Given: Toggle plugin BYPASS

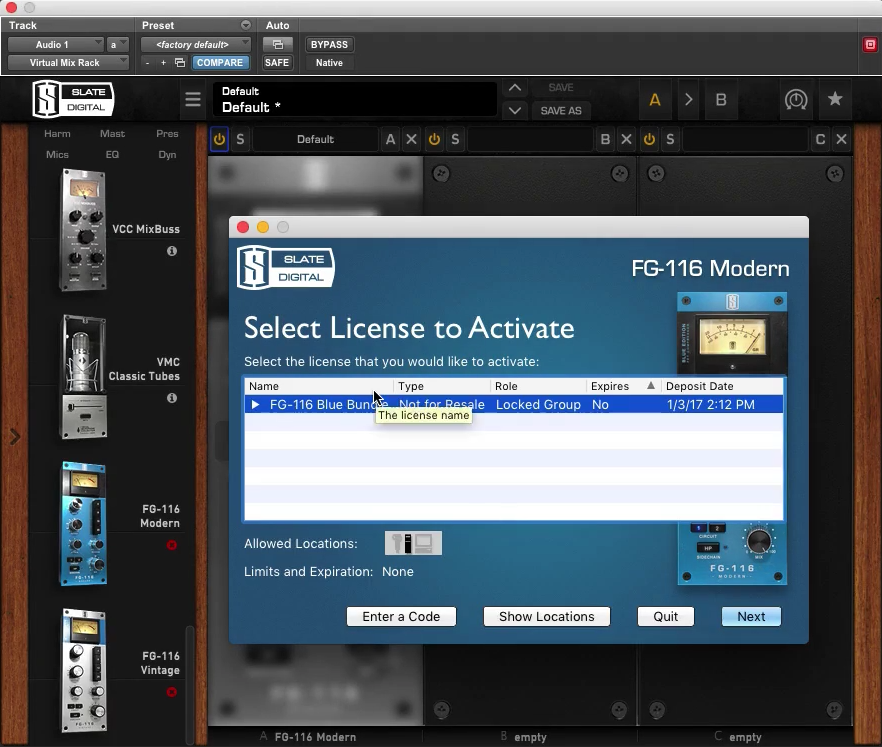Looking at the screenshot, I should (x=329, y=44).
